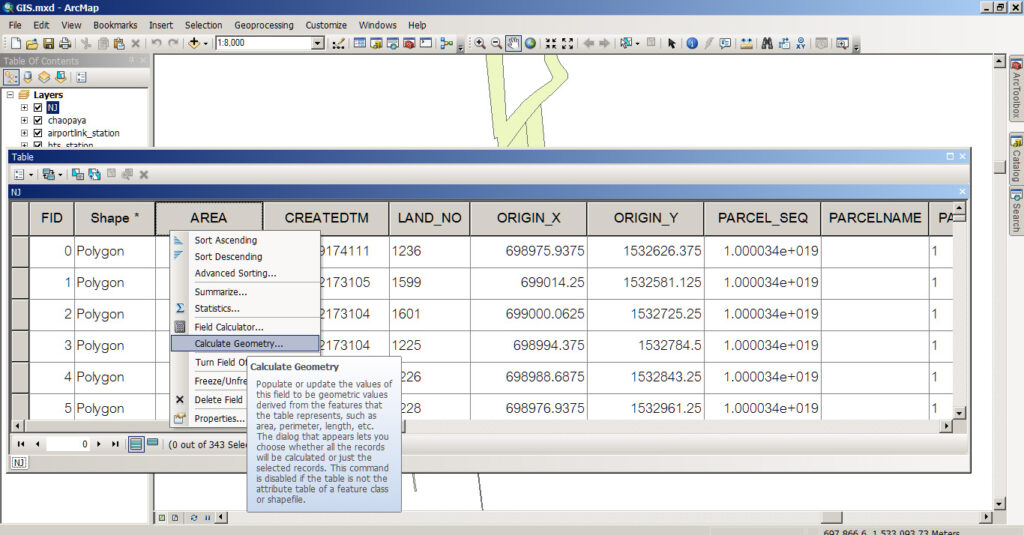The height and width of the screenshot is (535, 1024).
Task: Click the Add Data button icon
Action: (194, 44)
